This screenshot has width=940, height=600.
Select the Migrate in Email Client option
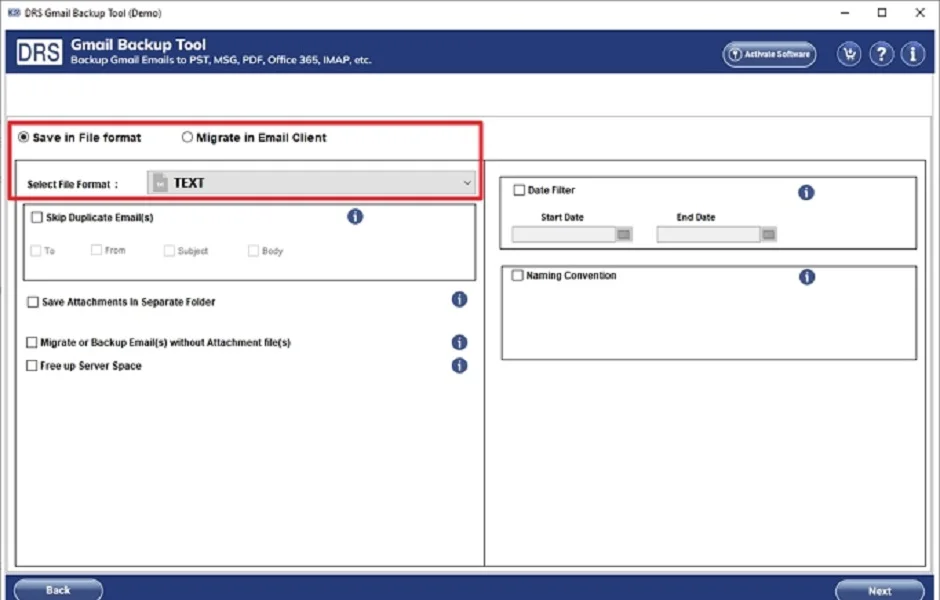coord(187,137)
